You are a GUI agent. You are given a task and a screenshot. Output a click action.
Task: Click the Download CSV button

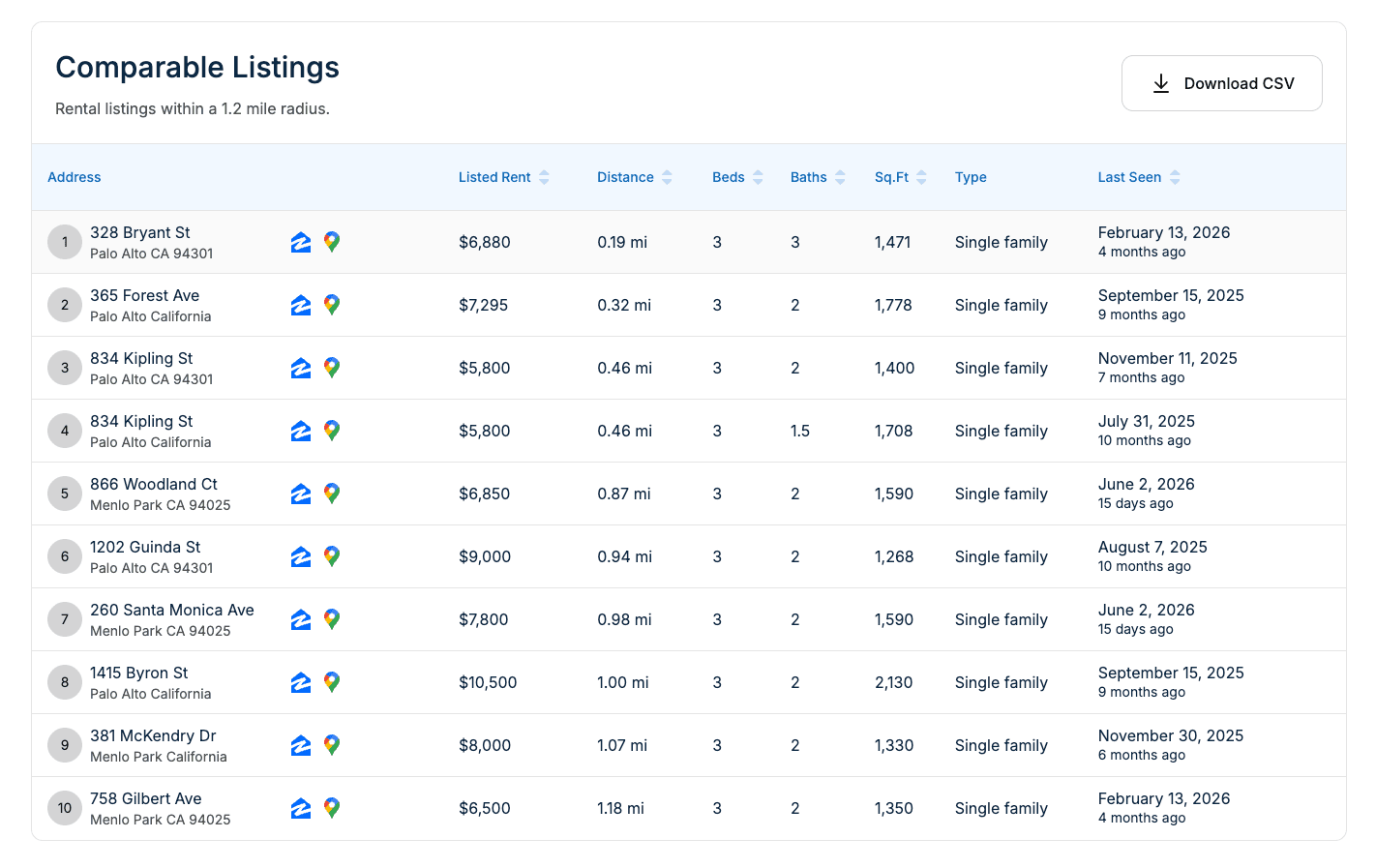point(1222,83)
